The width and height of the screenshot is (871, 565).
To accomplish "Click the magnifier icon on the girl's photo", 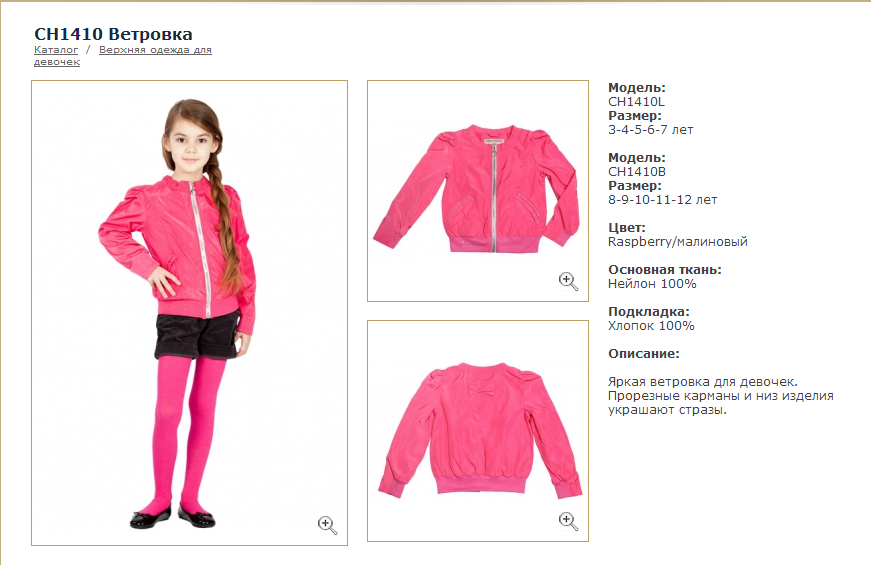I will (327, 525).
